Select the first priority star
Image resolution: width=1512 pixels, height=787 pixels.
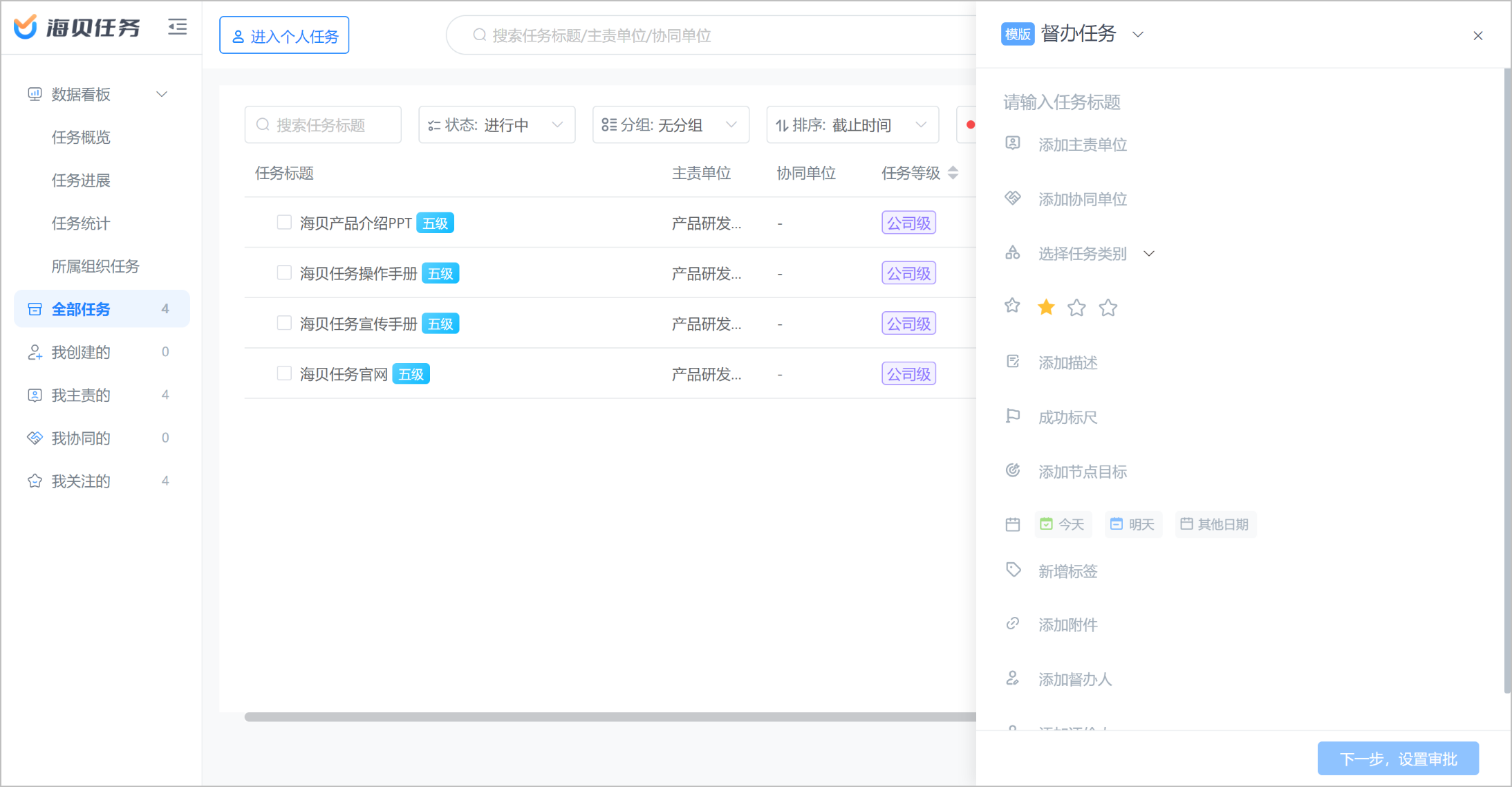click(x=1012, y=306)
